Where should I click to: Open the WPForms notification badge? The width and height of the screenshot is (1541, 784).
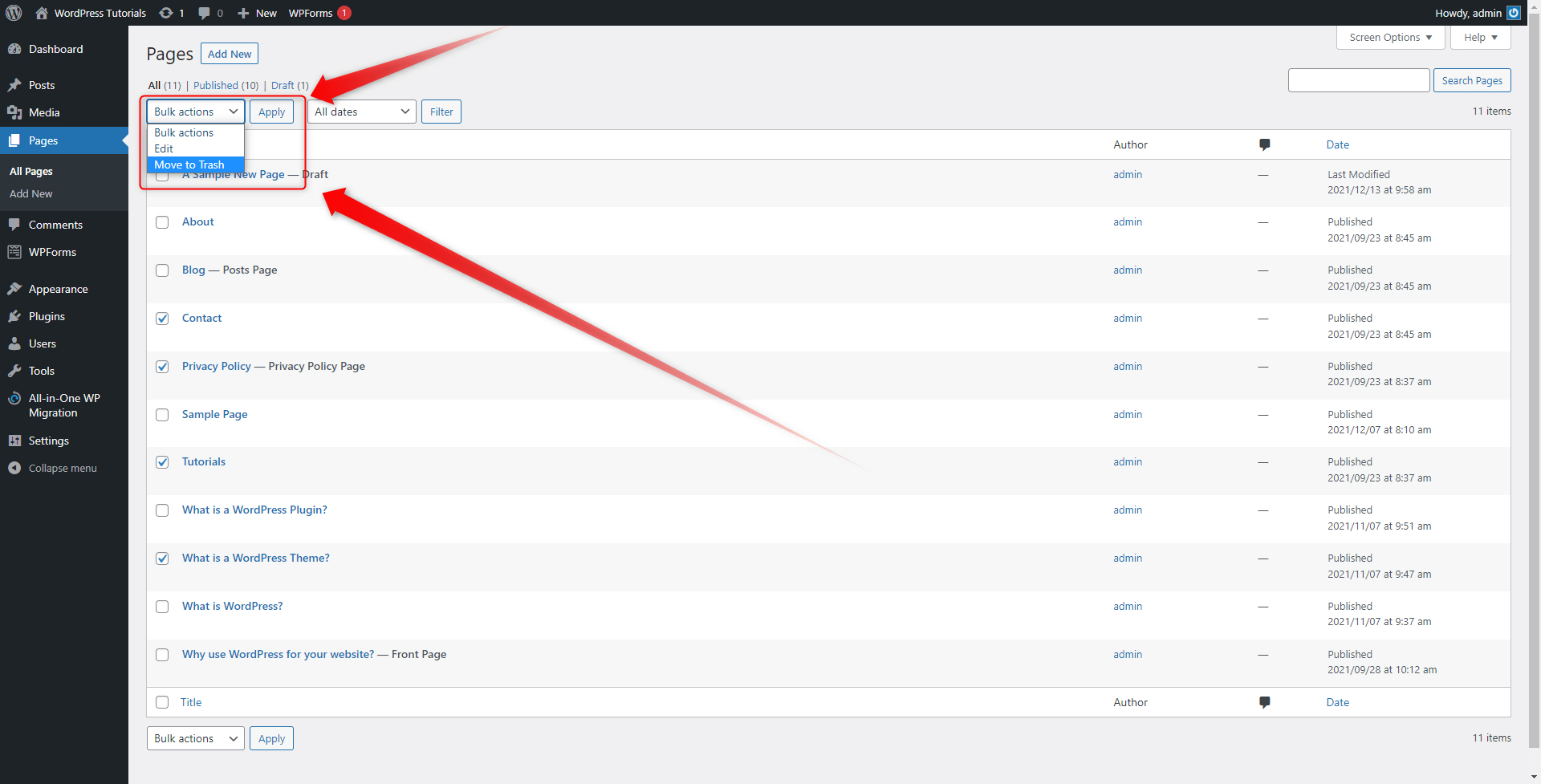[344, 13]
